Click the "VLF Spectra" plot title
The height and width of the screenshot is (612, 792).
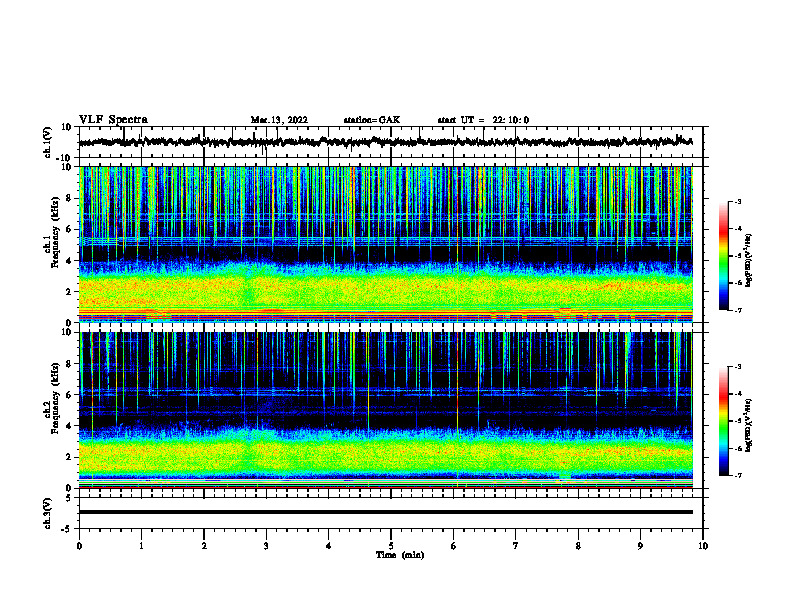[x=113, y=120]
